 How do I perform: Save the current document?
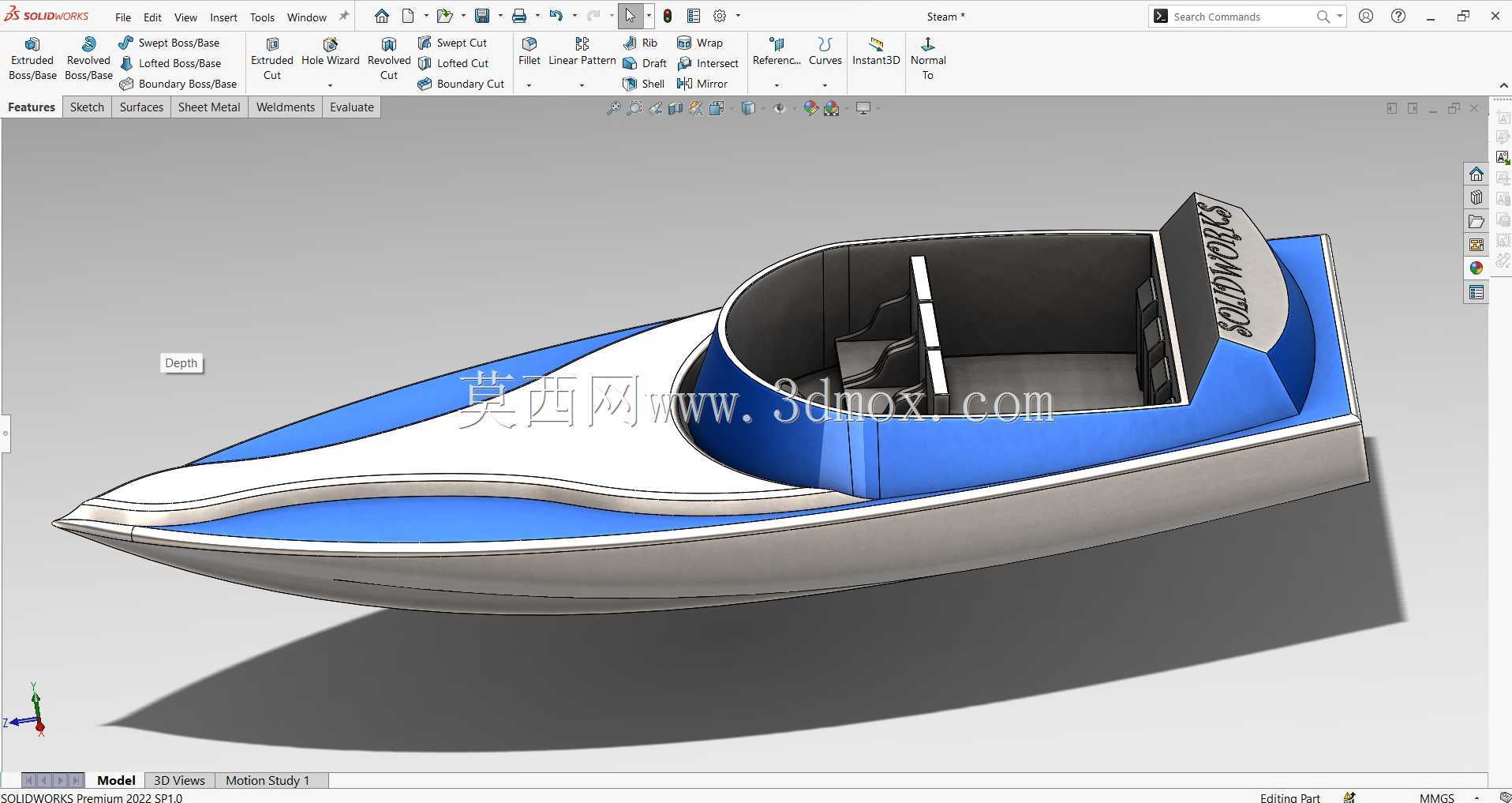tap(482, 16)
